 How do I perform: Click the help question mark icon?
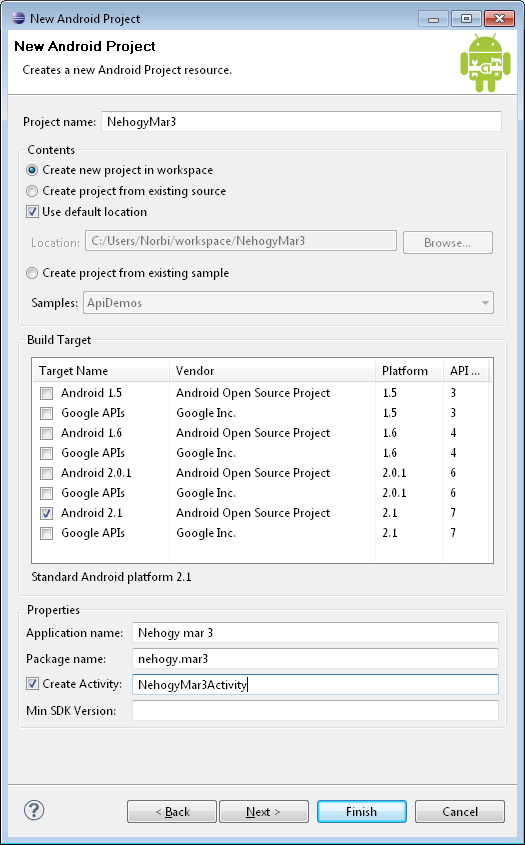pos(34,810)
